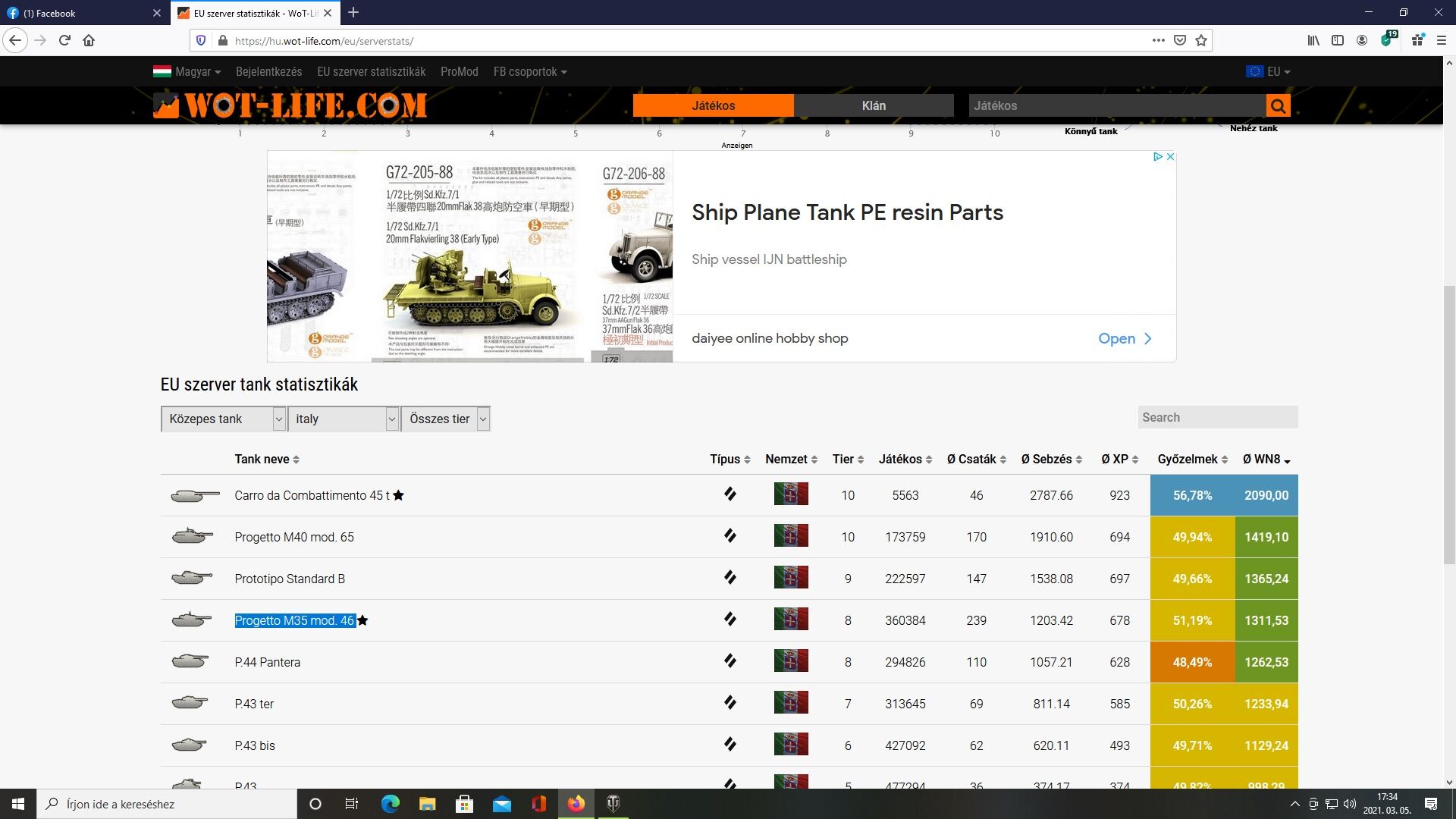Click the Bejelentkezés link

268,72
